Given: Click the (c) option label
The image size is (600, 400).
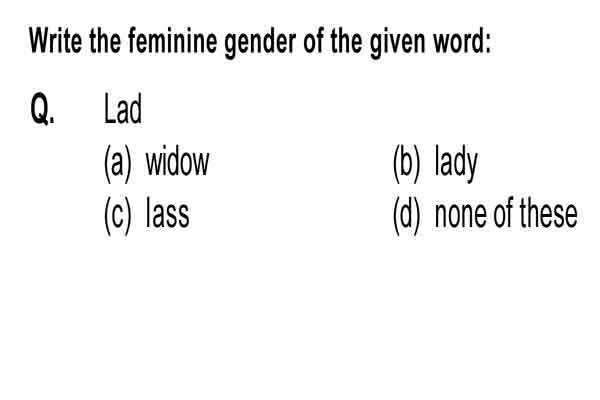Looking at the screenshot, I should pos(118,216).
